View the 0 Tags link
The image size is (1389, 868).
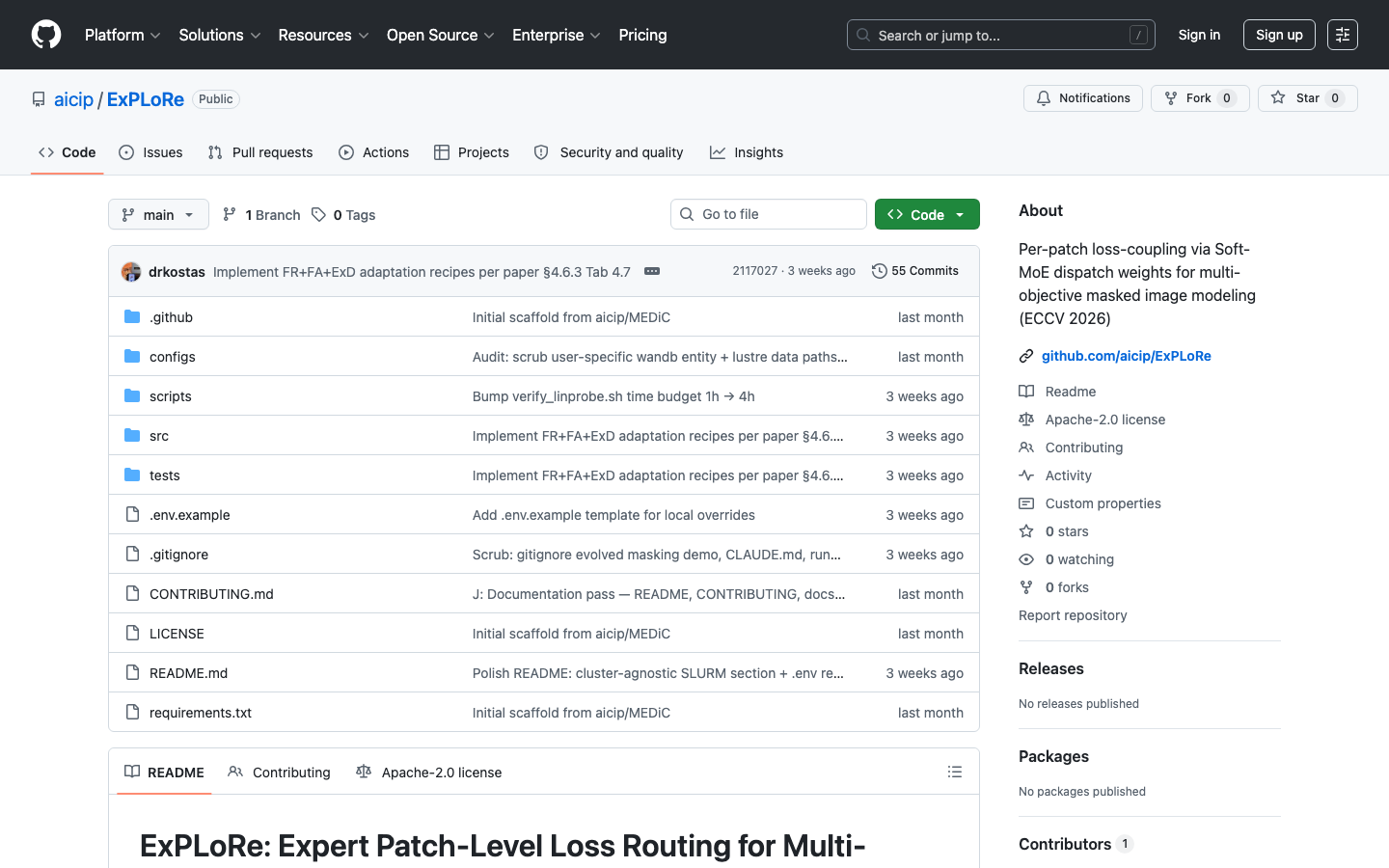click(343, 215)
